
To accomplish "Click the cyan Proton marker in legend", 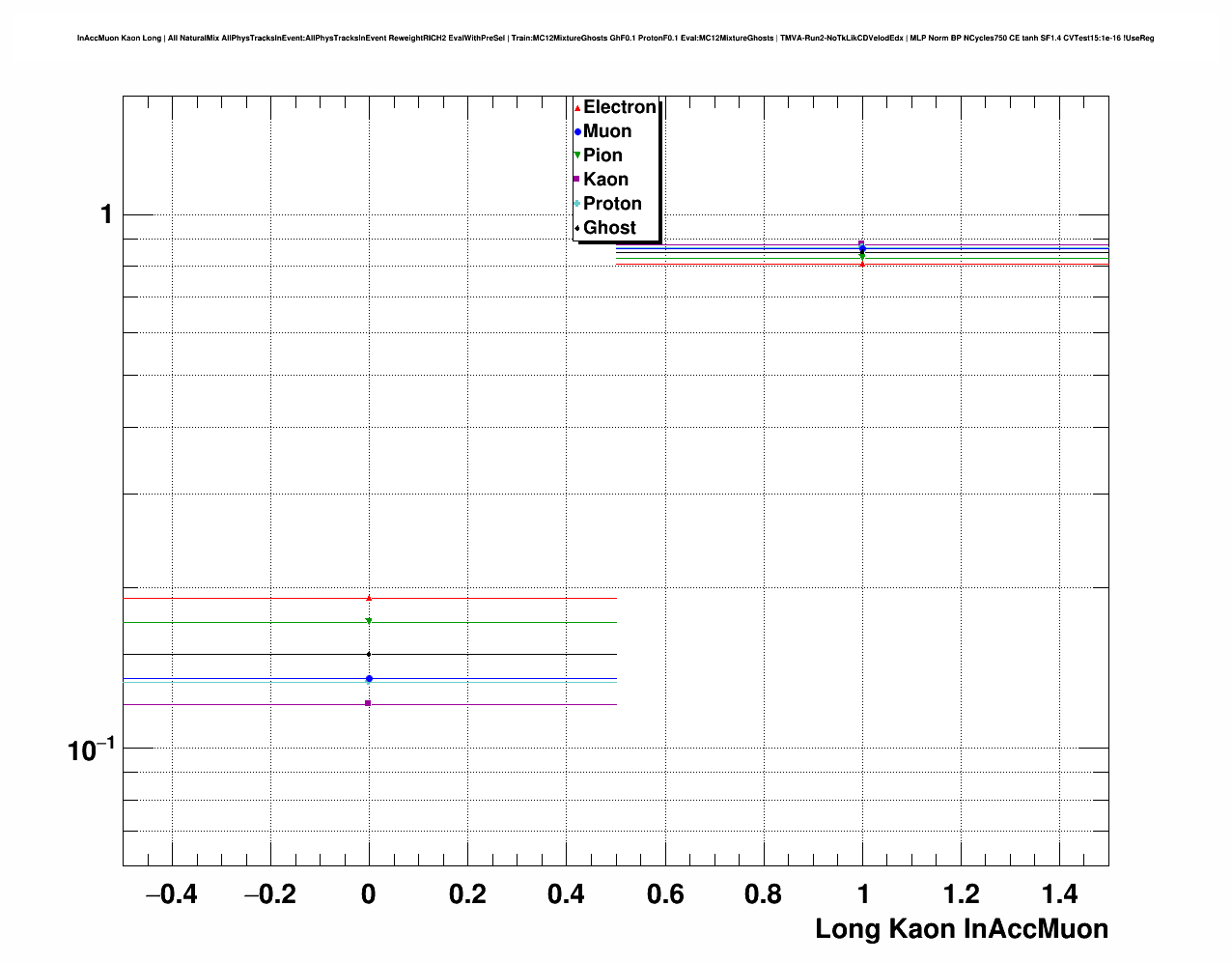I will coord(577,204).
